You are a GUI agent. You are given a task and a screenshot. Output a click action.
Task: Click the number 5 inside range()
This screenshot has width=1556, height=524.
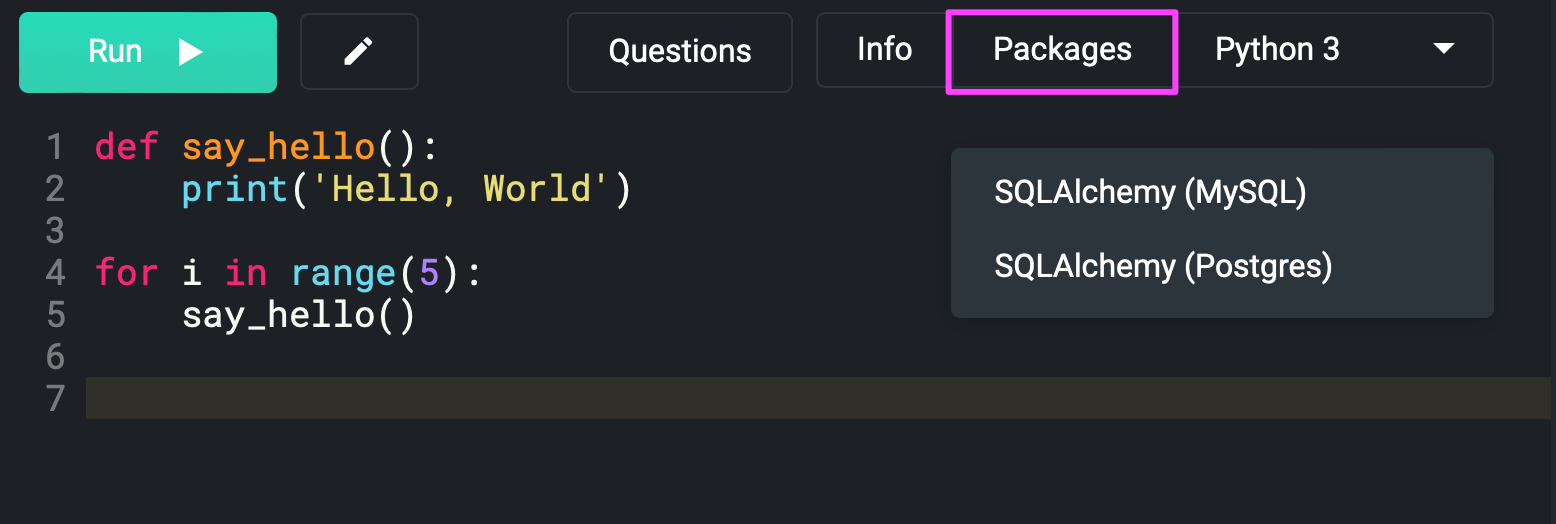[428, 272]
